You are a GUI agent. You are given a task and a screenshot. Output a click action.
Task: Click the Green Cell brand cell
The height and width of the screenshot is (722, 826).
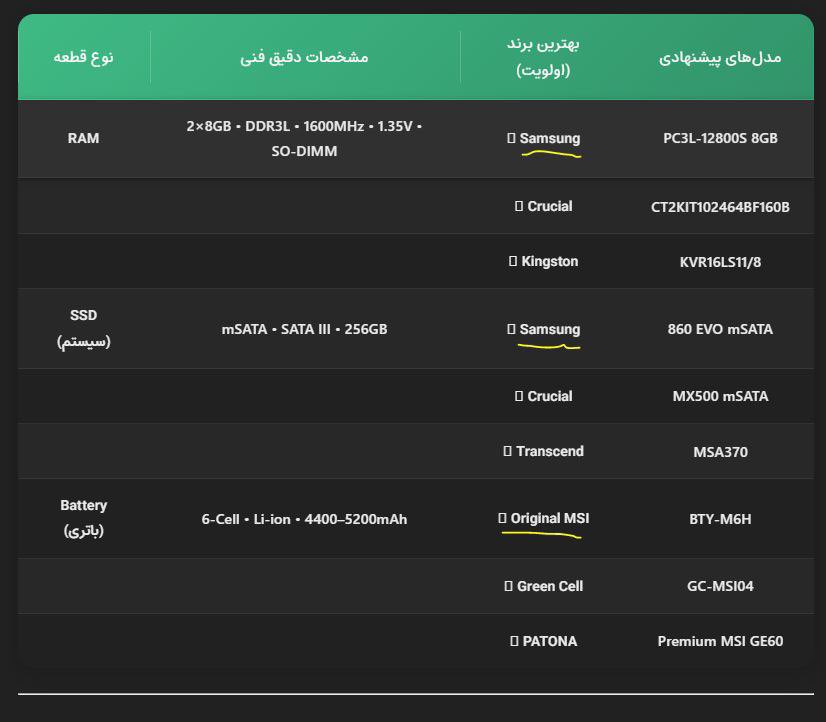click(x=543, y=586)
